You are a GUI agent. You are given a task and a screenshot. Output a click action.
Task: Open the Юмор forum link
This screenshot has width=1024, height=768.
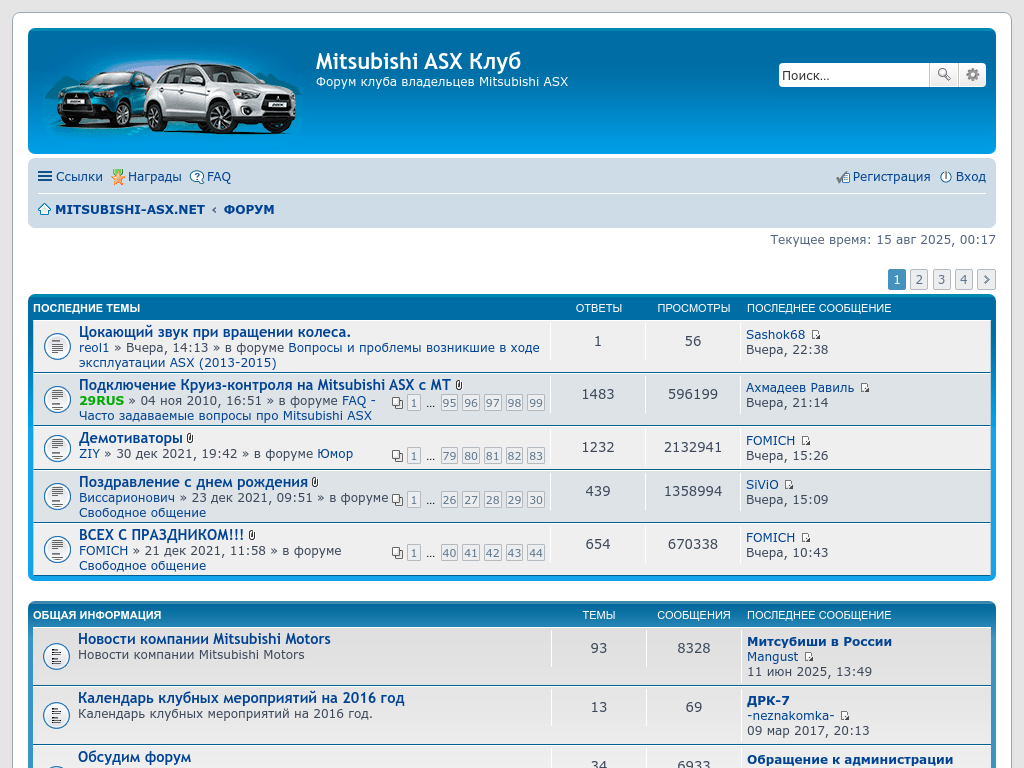click(x=335, y=454)
